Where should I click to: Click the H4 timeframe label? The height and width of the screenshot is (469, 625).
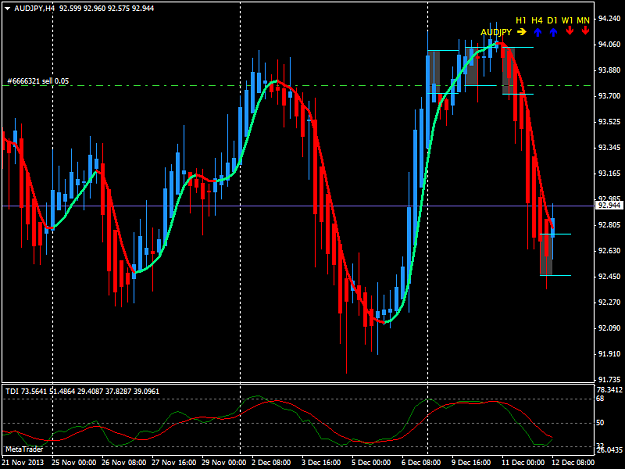pos(537,20)
